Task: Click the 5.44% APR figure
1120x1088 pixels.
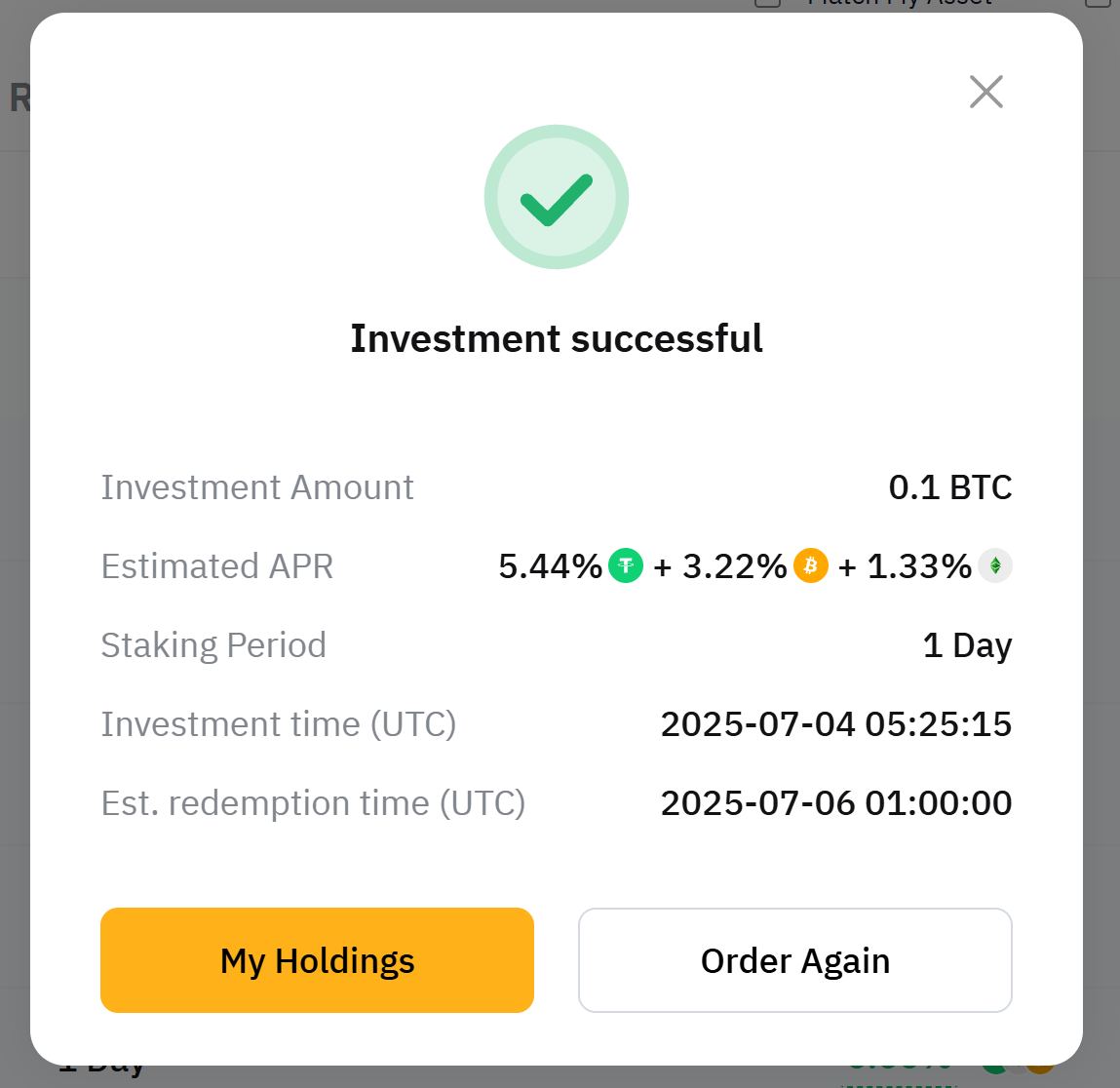Action: pos(550,566)
